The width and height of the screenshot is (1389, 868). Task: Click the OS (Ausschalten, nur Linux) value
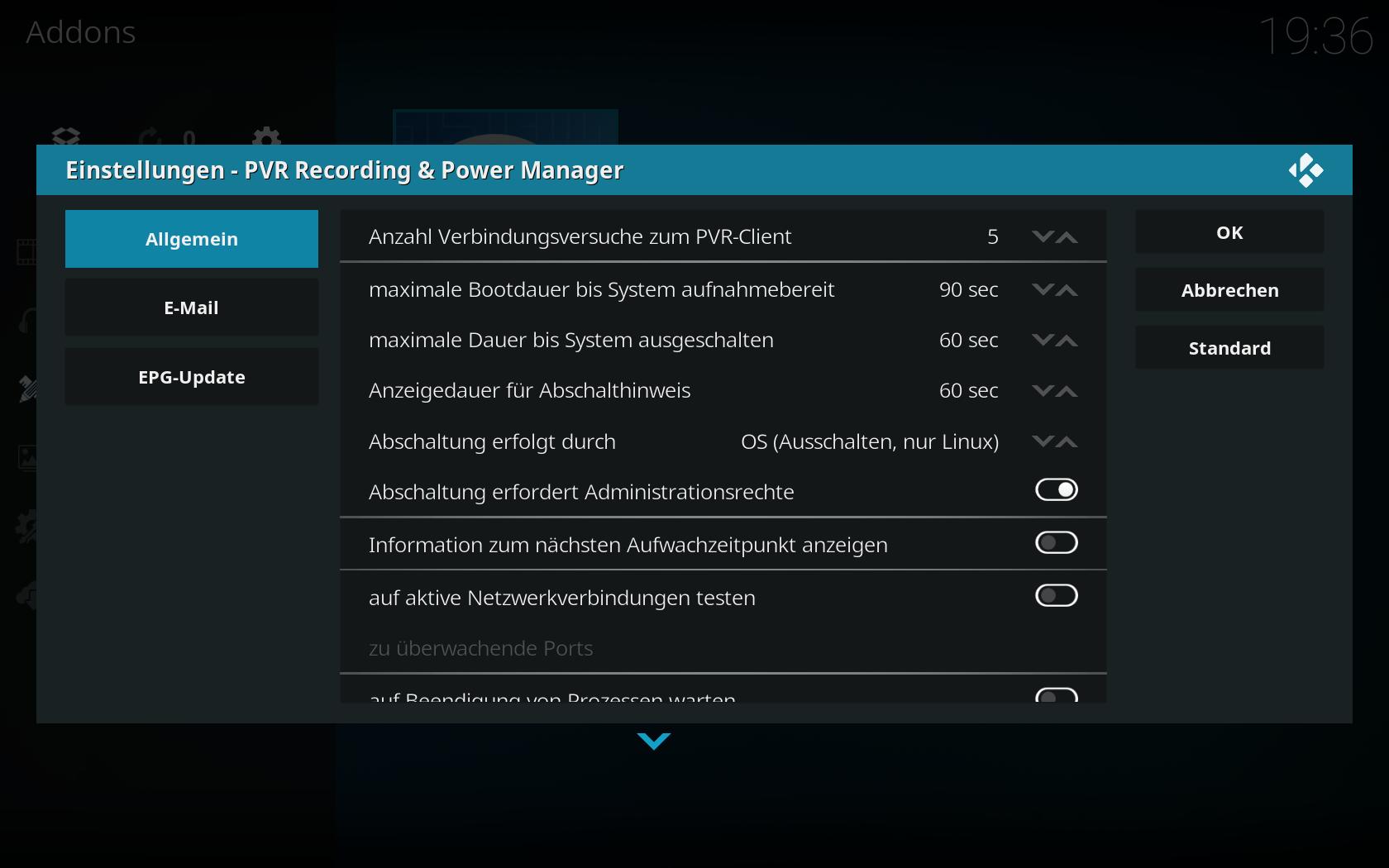click(x=870, y=442)
